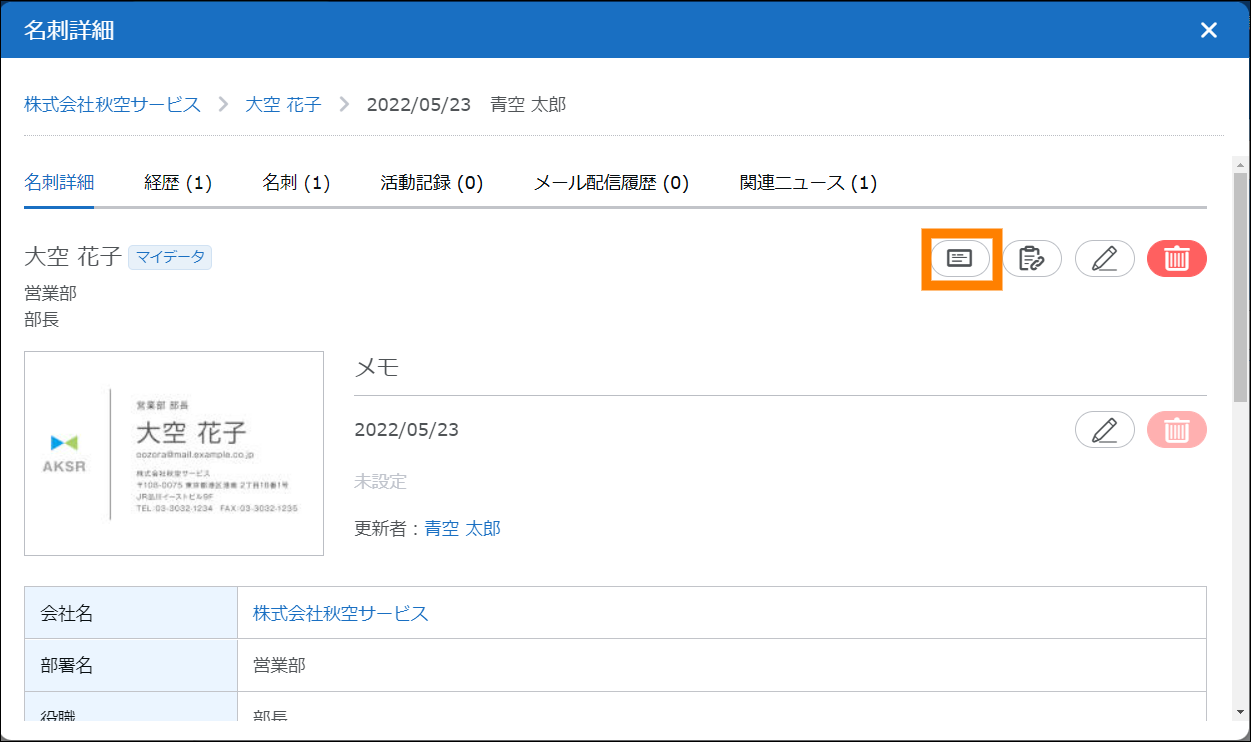Open the 名刺 (1) tab

coord(296,183)
